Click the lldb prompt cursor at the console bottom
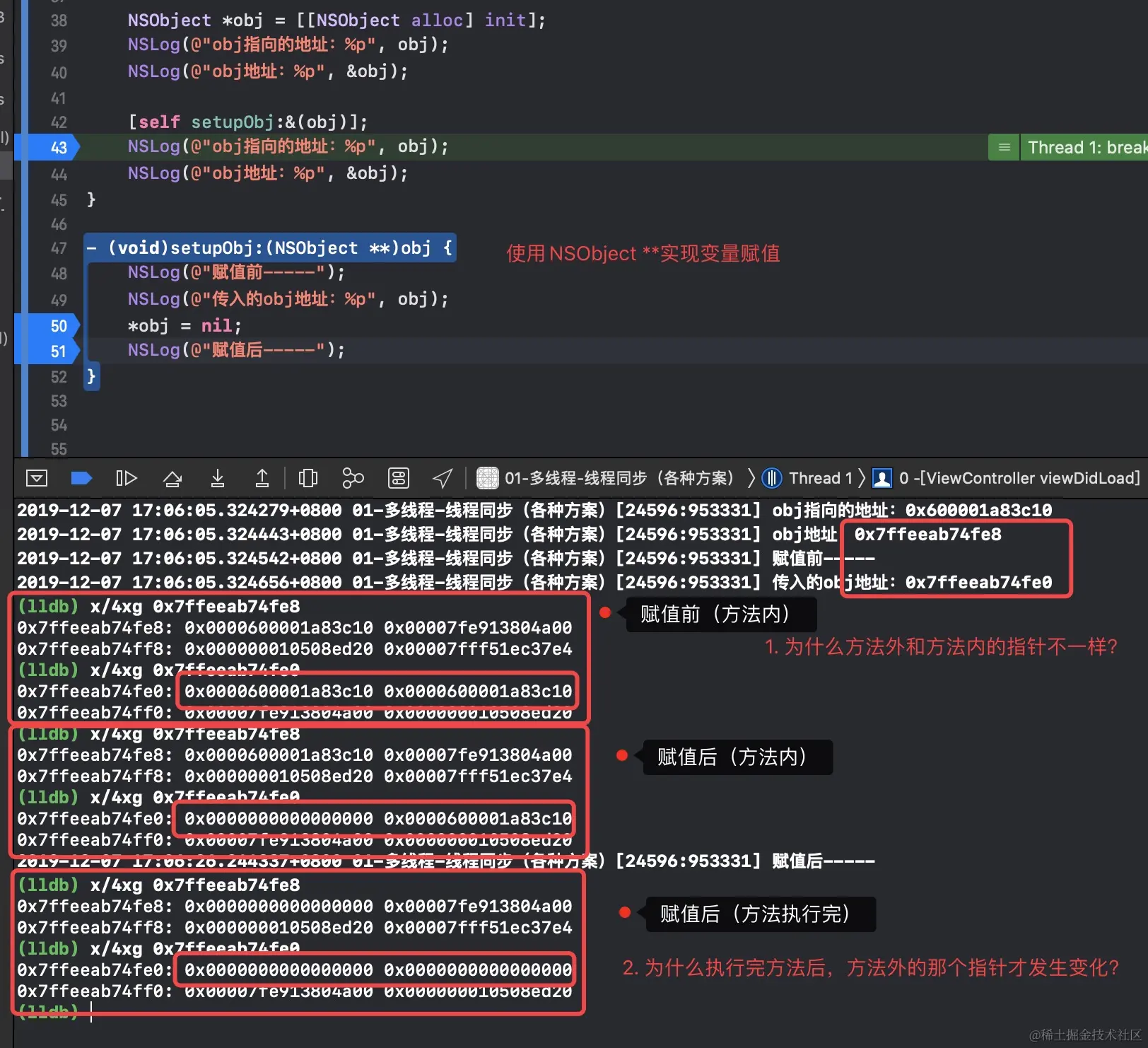The image size is (1148, 1048). pos(91,1012)
